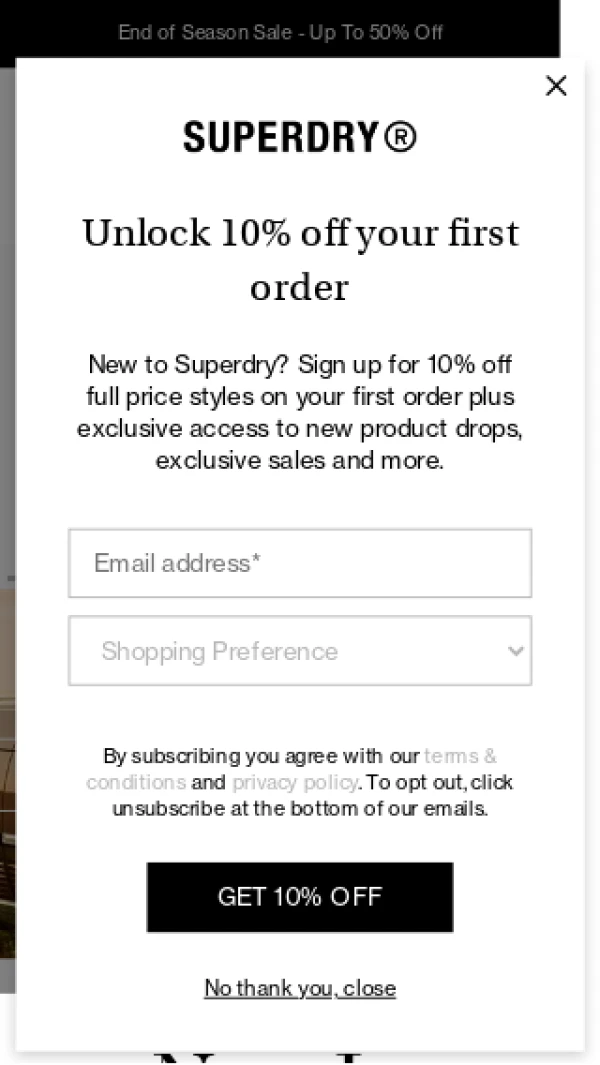The height and width of the screenshot is (1065, 600).
Task: Open the End of Season Sale banner
Action: point(280,32)
